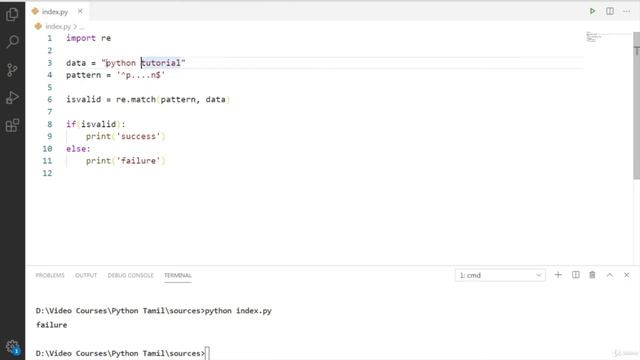Open the Extensions view

(x=12, y=125)
